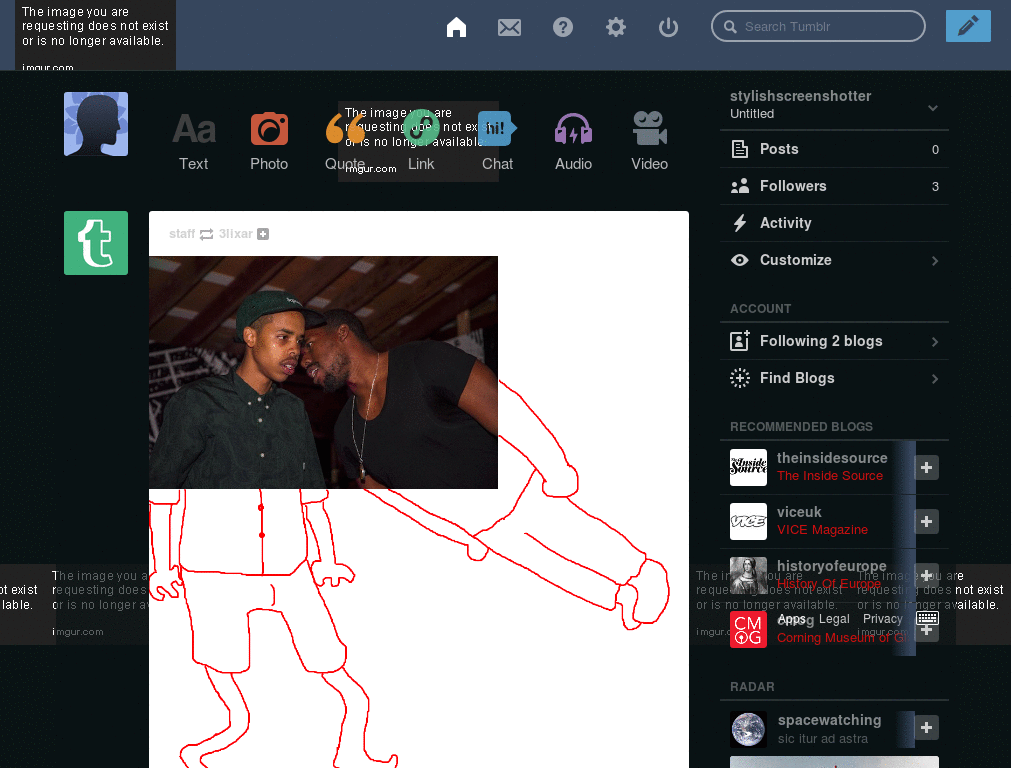
Task: Go to the Tumblr home dashboard icon
Action: tap(456, 27)
